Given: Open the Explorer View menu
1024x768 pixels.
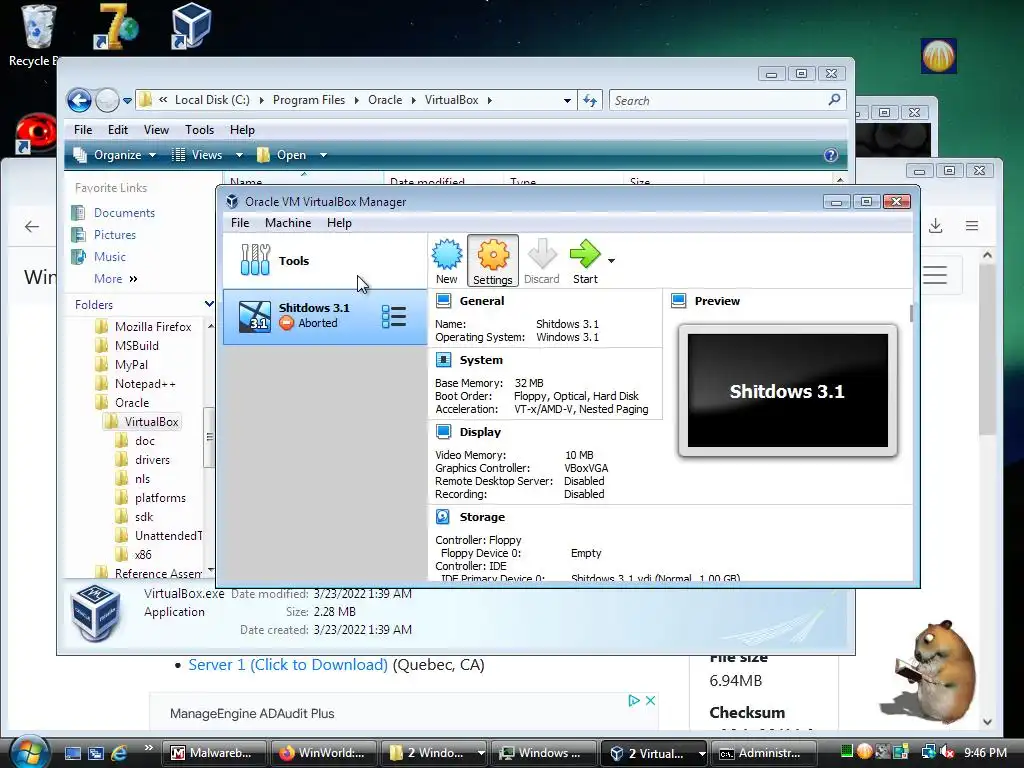Looking at the screenshot, I should tap(156, 129).
